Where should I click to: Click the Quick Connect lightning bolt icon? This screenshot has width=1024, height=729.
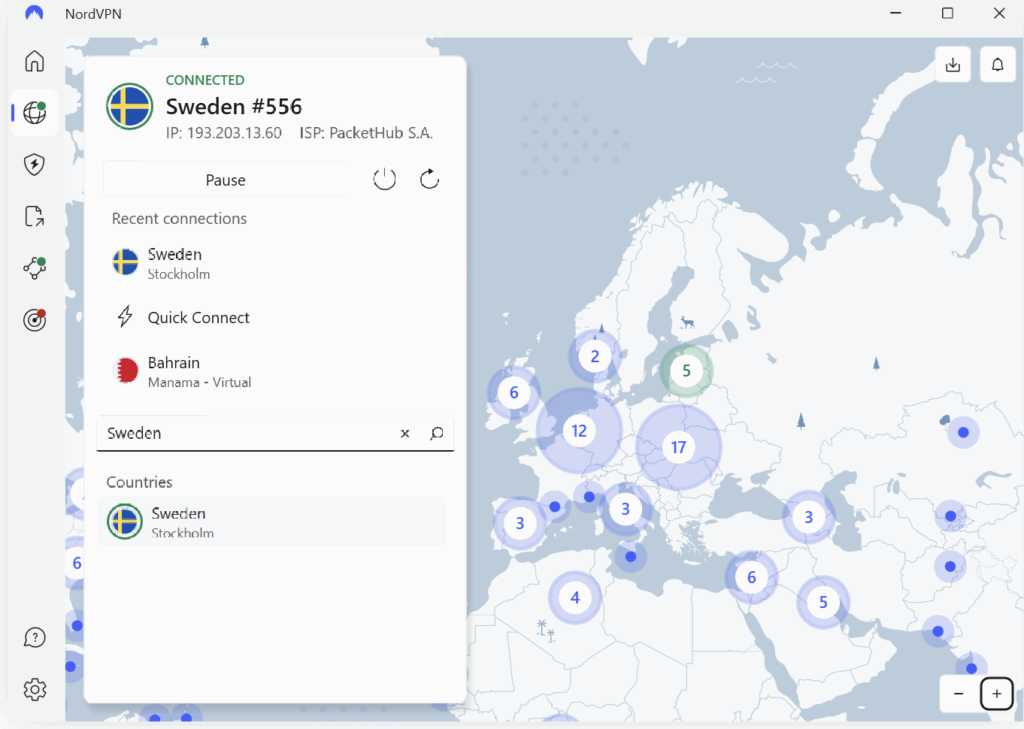point(125,317)
